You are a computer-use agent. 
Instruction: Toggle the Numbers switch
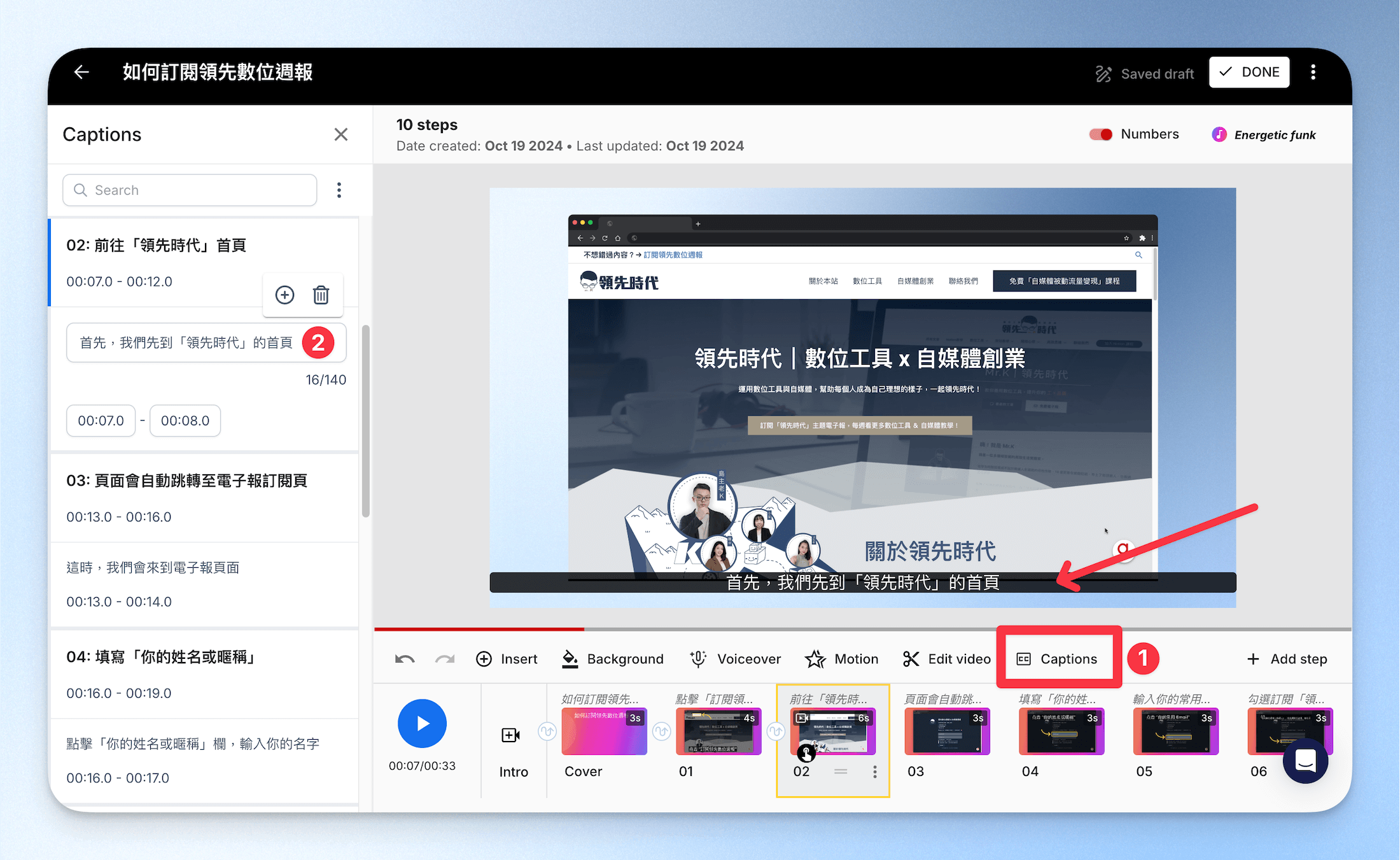click(1101, 134)
